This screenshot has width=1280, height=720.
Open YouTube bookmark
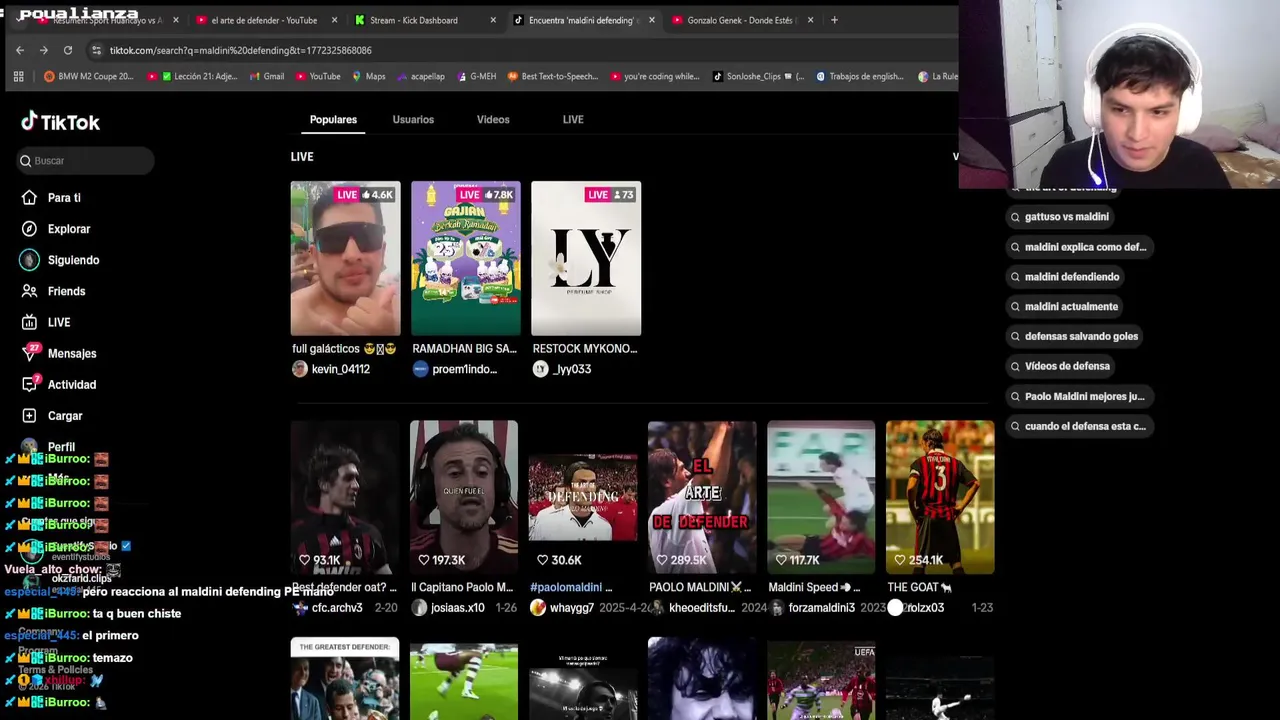pyautogui.click(x=317, y=76)
